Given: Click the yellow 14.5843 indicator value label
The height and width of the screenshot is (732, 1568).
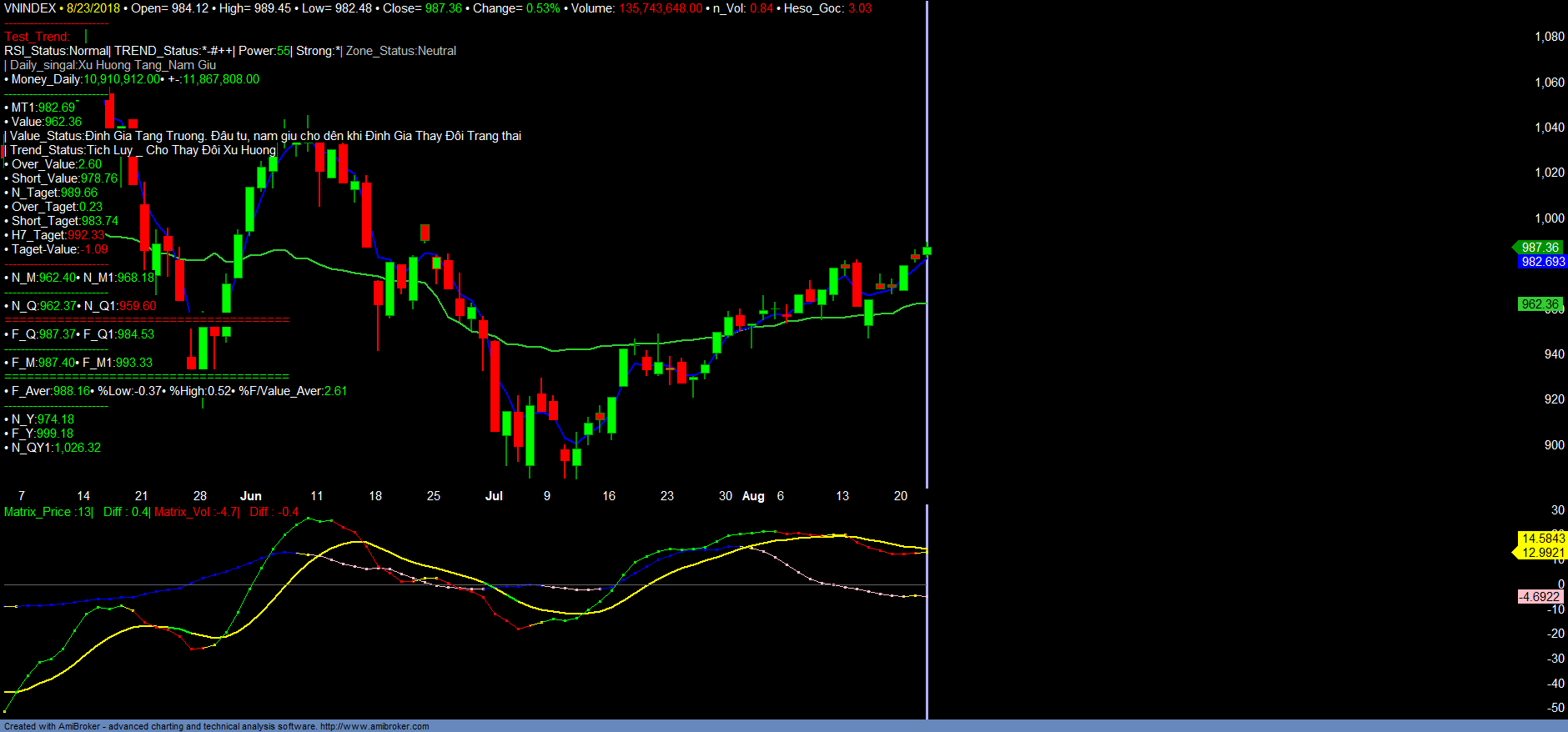Looking at the screenshot, I should [1542, 539].
